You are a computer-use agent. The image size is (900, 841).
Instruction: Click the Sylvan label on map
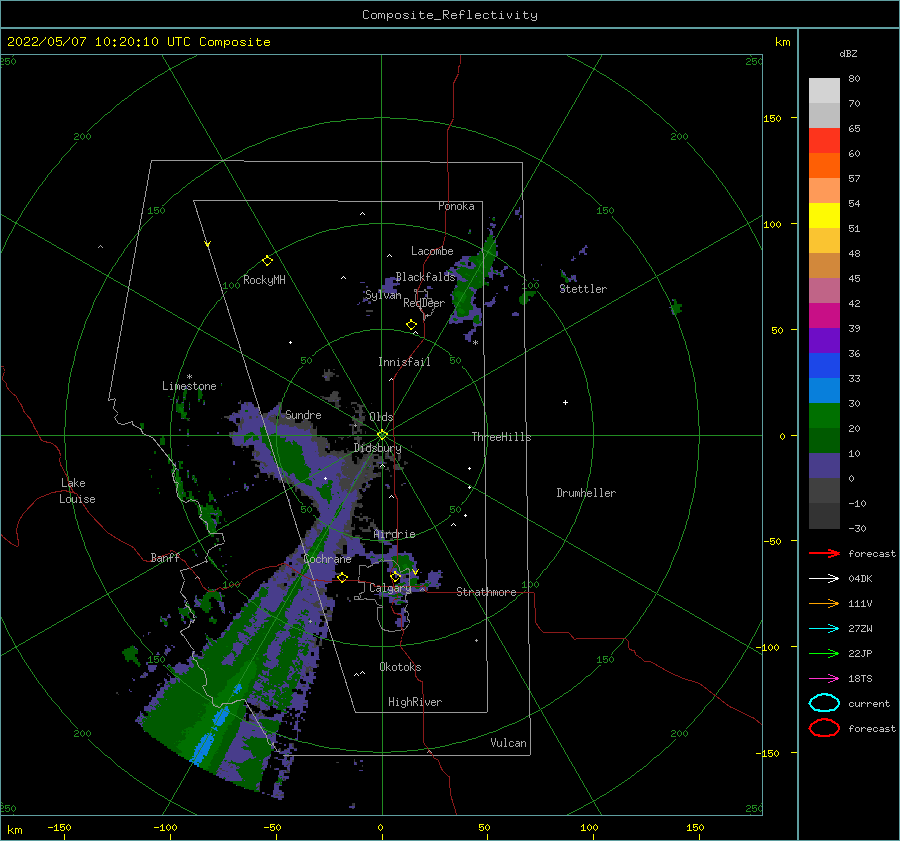tap(383, 295)
